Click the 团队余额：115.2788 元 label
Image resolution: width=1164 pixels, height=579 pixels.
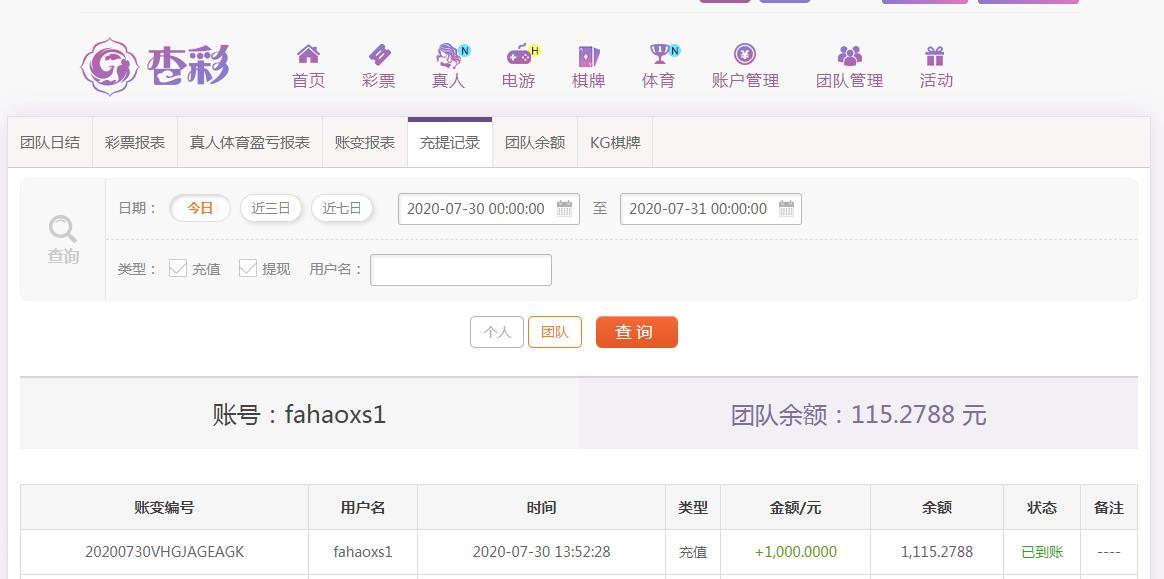point(858,414)
